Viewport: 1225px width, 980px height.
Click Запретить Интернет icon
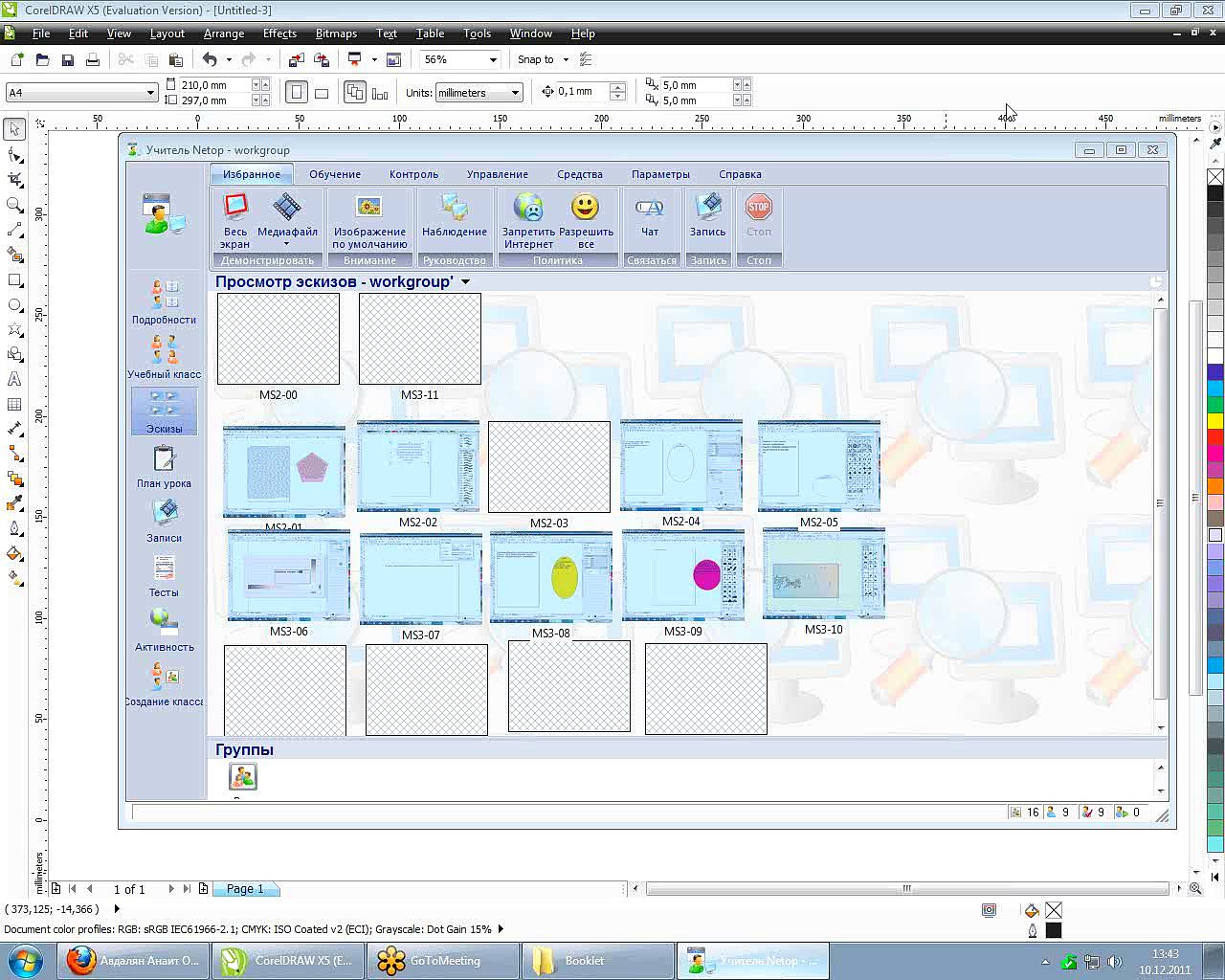[x=528, y=221]
